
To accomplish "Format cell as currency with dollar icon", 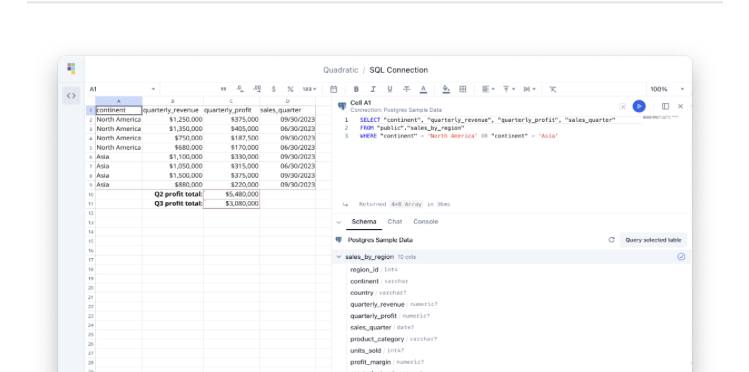I will coord(274,89).
